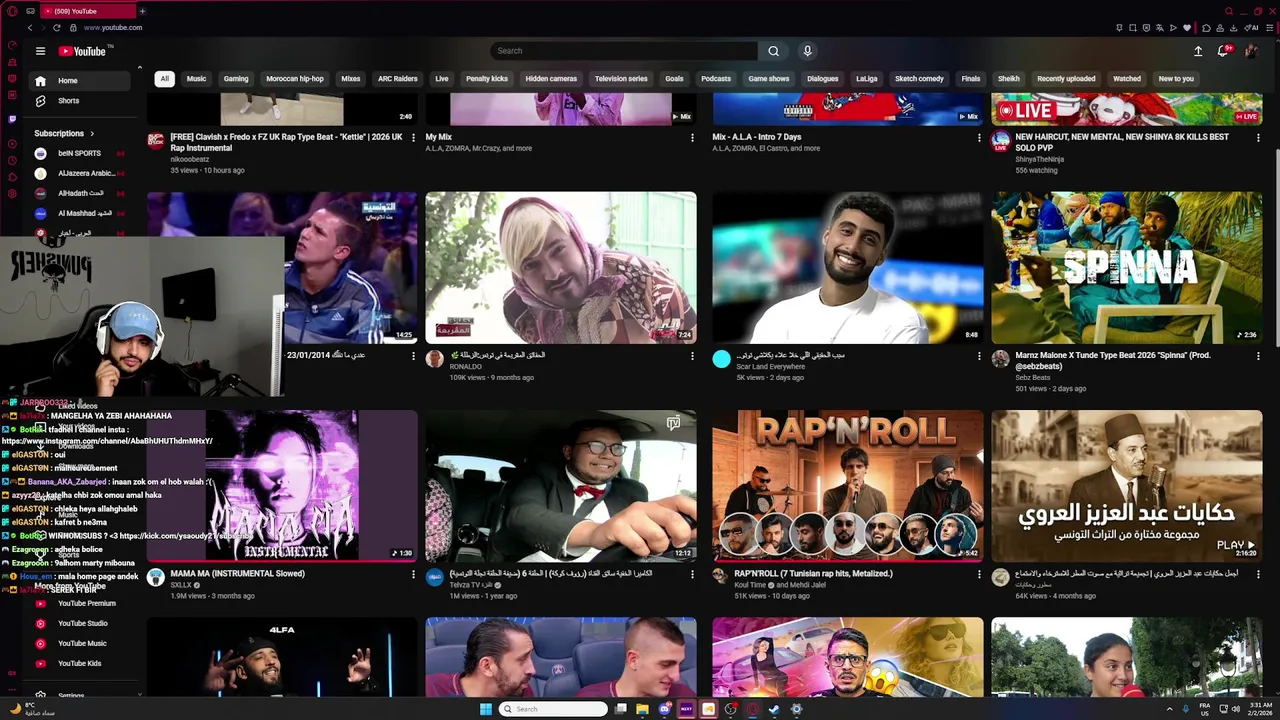Screen dimensions: 1280x720
Task: Click the search magnifier button on YouTube
Action: pyautogui.click(x=773, y=51)
